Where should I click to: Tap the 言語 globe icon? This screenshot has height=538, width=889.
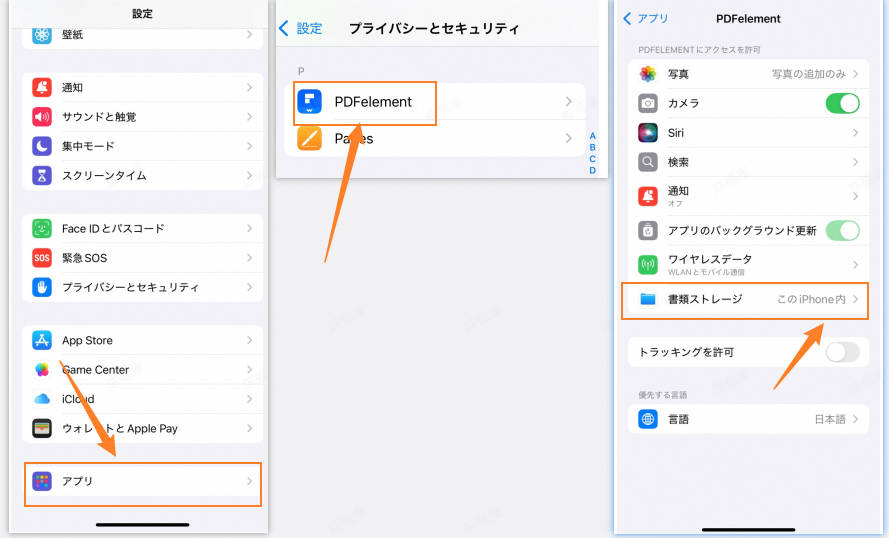tap(647, 419)
